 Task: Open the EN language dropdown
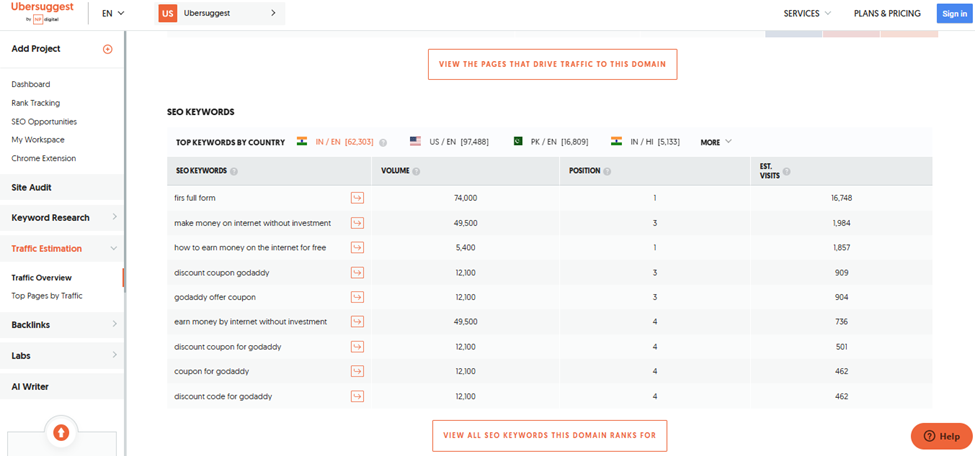pos(113,13)
